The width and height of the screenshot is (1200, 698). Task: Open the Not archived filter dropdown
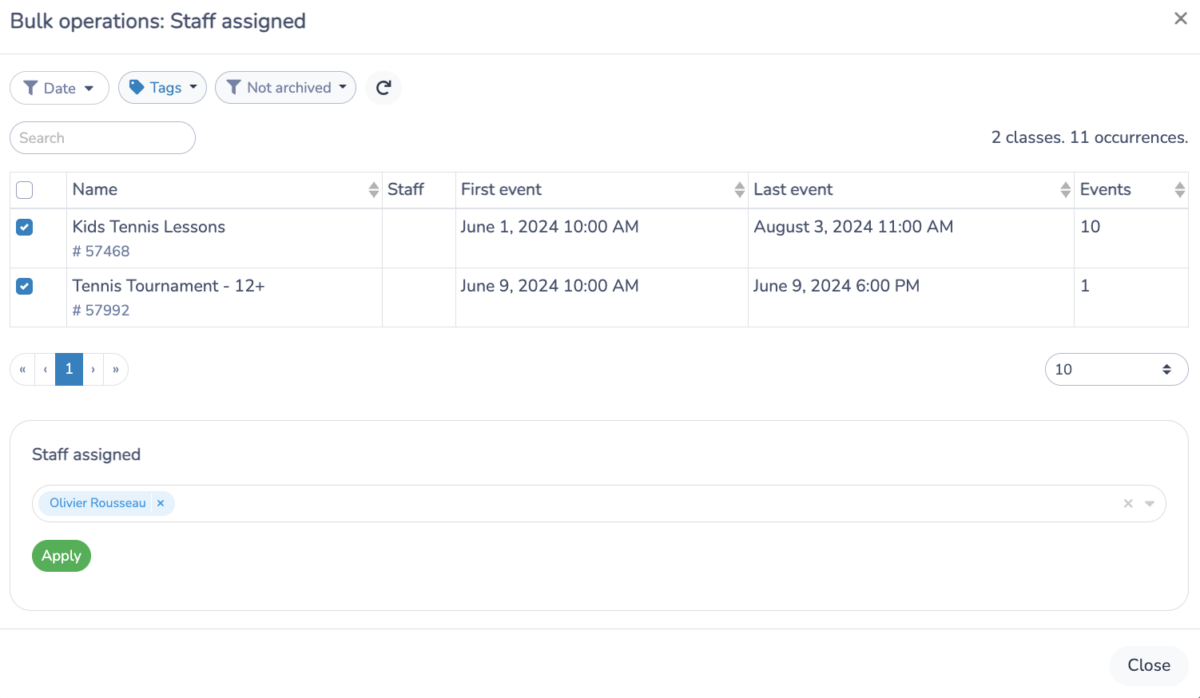pos(285,87)
